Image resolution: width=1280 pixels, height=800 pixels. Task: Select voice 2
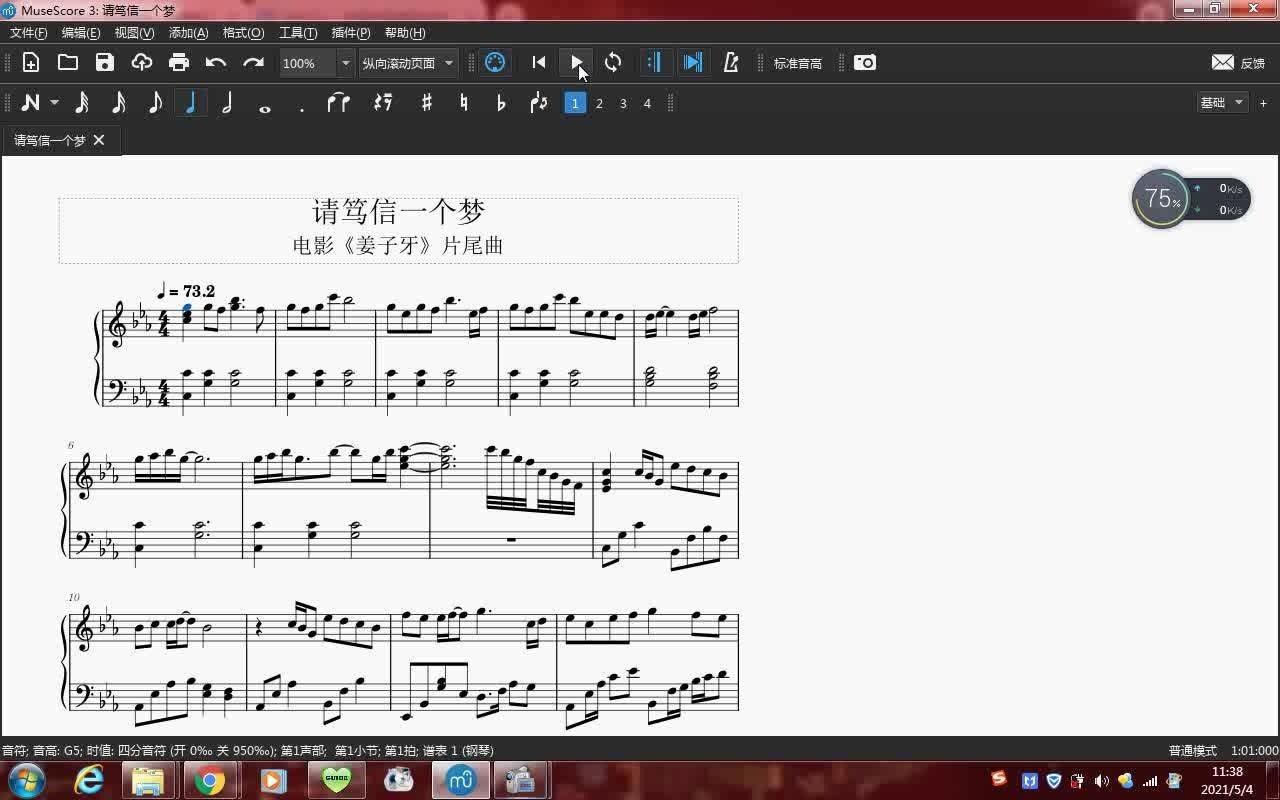click(x=599, y=103)
